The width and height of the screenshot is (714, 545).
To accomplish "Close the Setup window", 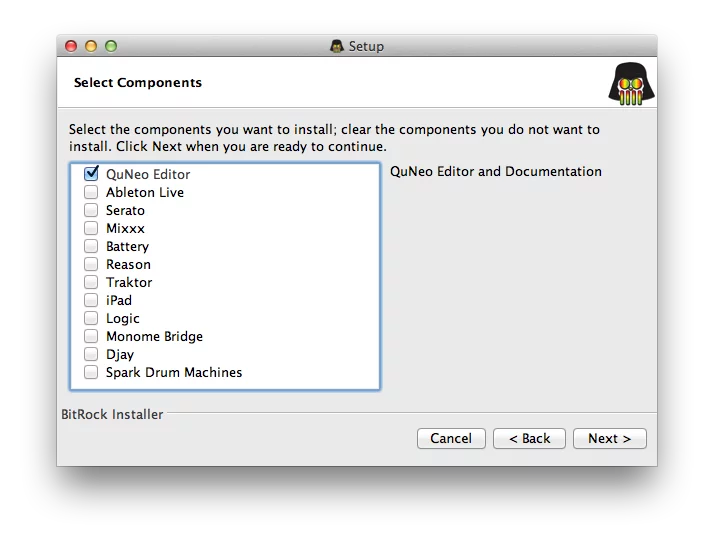I will 71,46.
